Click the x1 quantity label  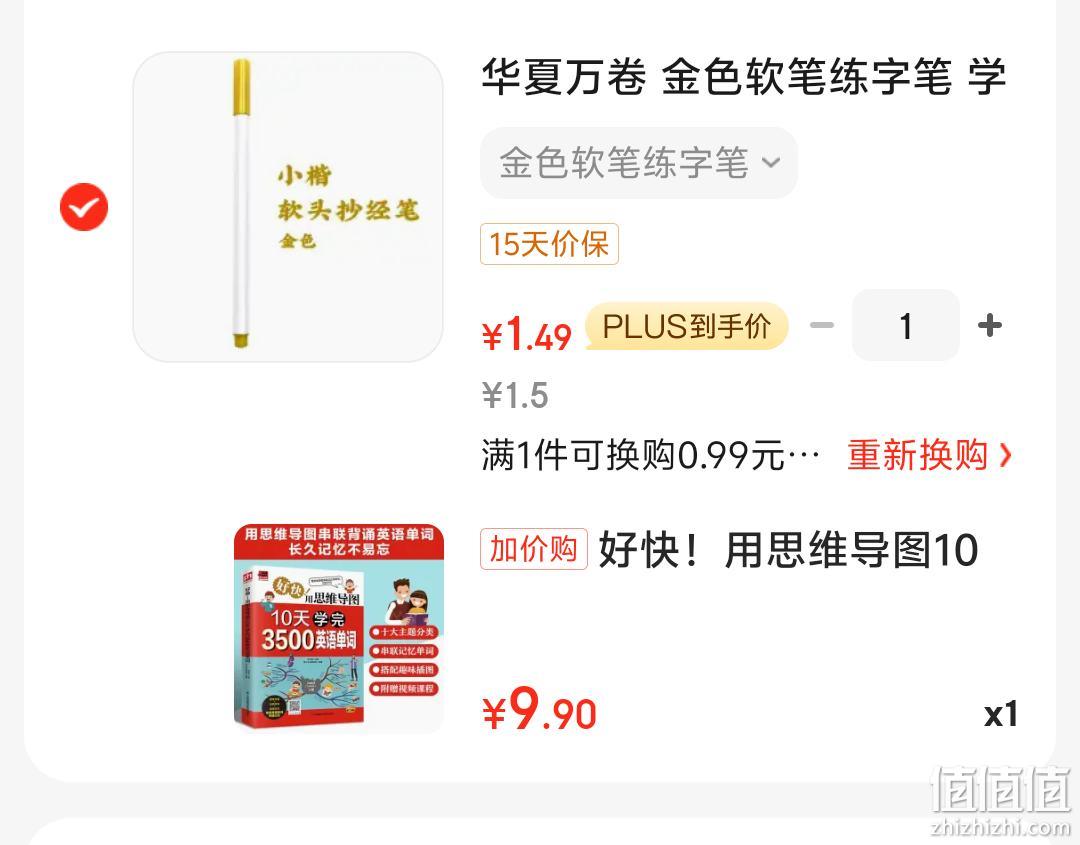[1001, 714]
